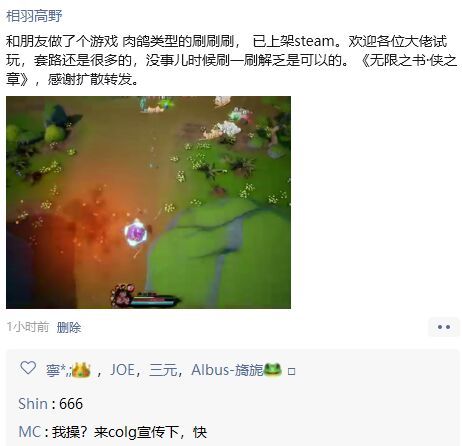The image size is (462, 446).
Task: Open poster name 相羽高野
Action: [34, 16]
